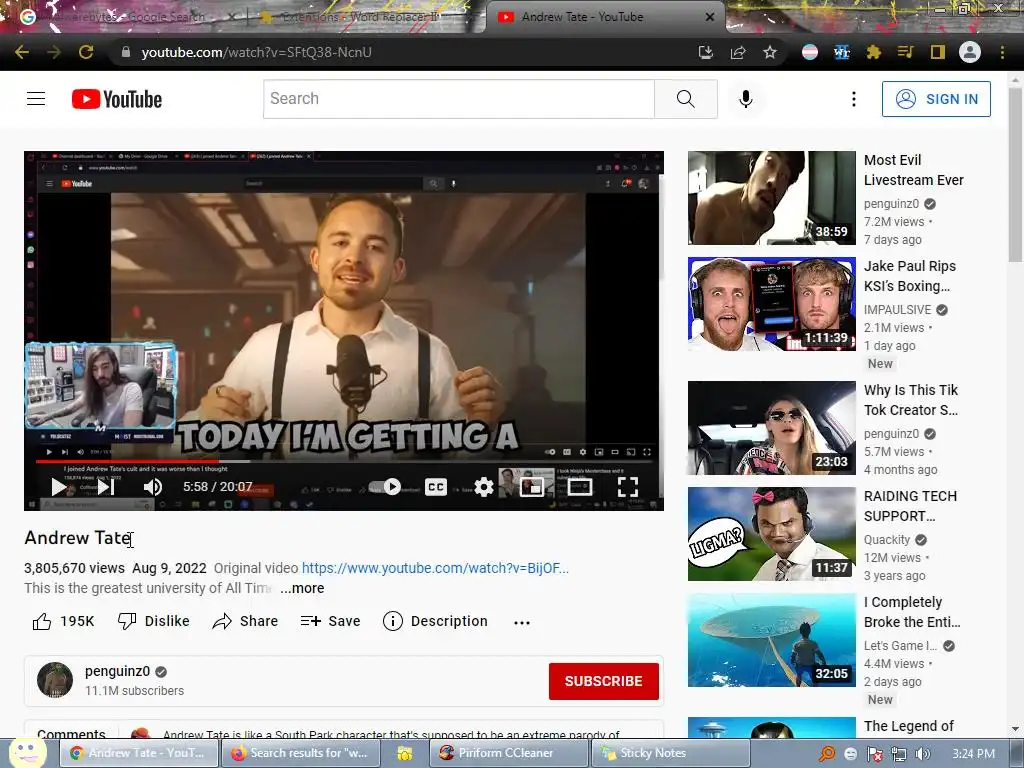Click the SIGN IN button

click(936, 99)
